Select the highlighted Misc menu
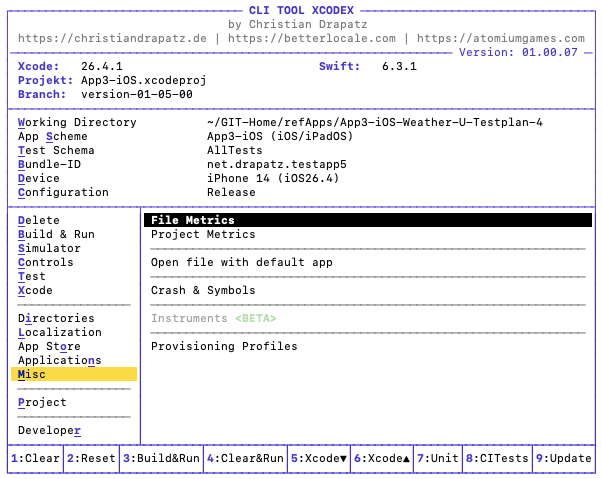 click(74, 374)
